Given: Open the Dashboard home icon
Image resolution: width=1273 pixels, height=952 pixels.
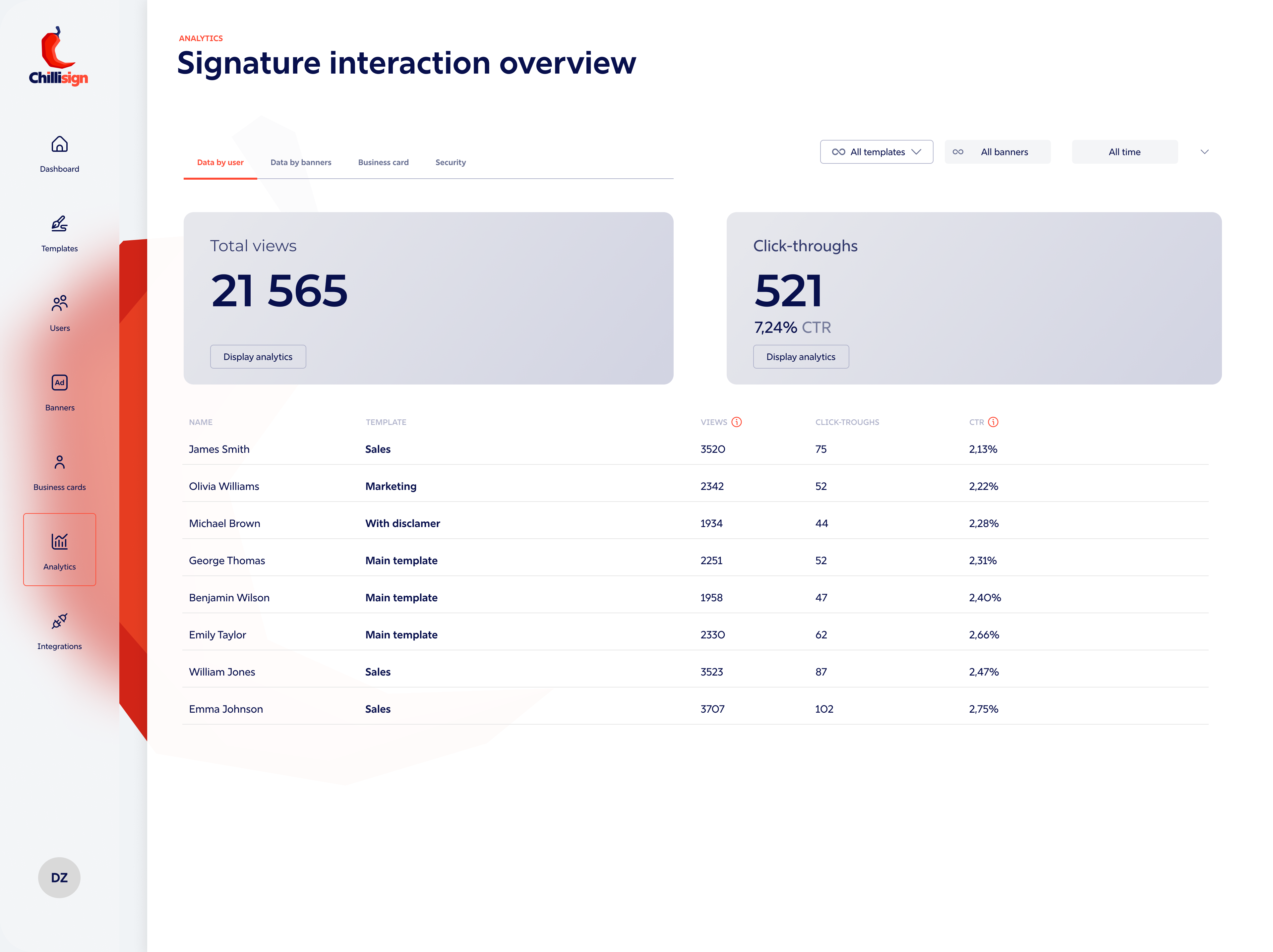Looking at the screenshot, I should pyautogui.click(x=59, y=144).
